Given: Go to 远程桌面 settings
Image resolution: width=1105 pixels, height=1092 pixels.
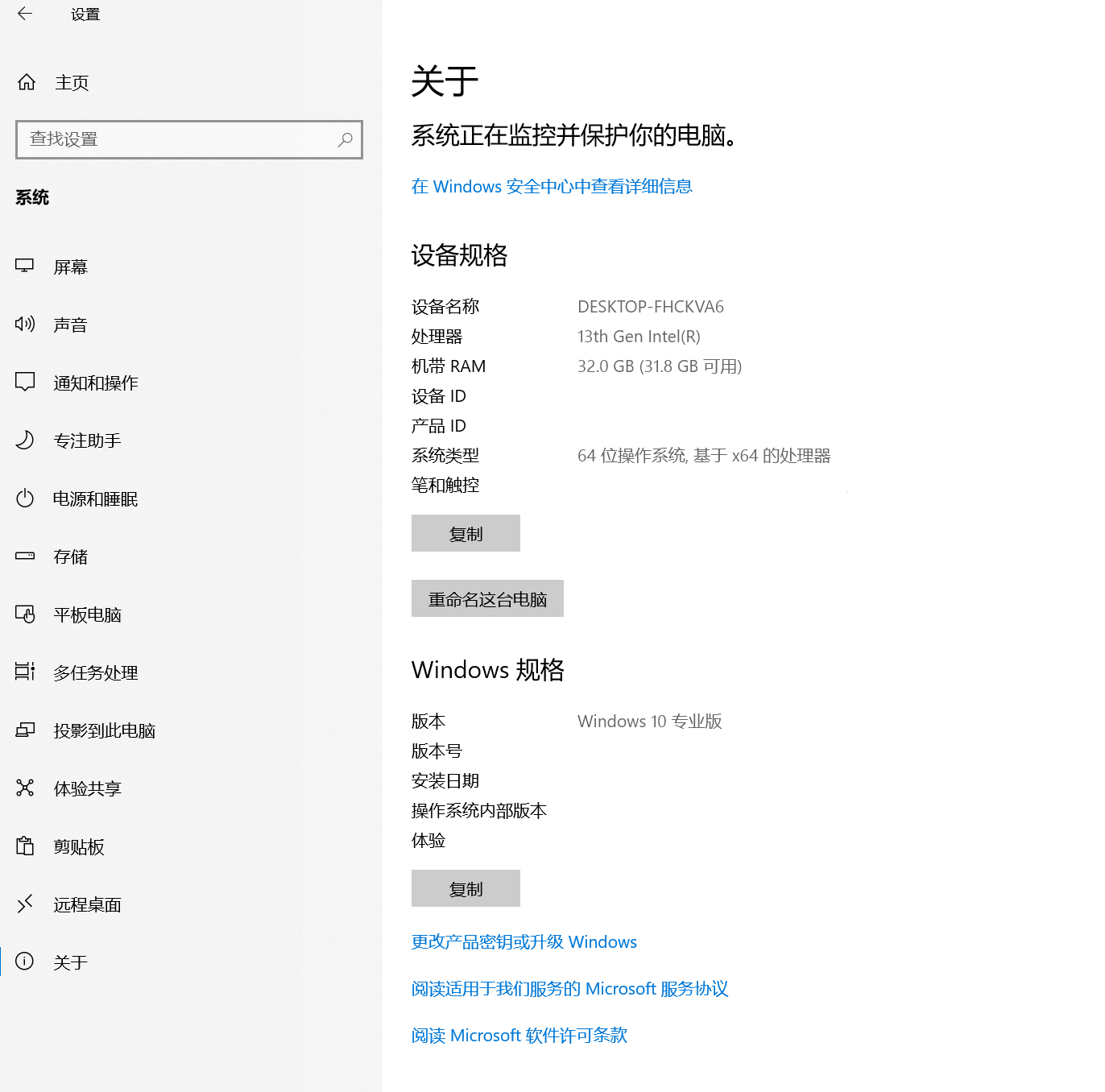Looking at the screenshot, I should coord(191,904).
